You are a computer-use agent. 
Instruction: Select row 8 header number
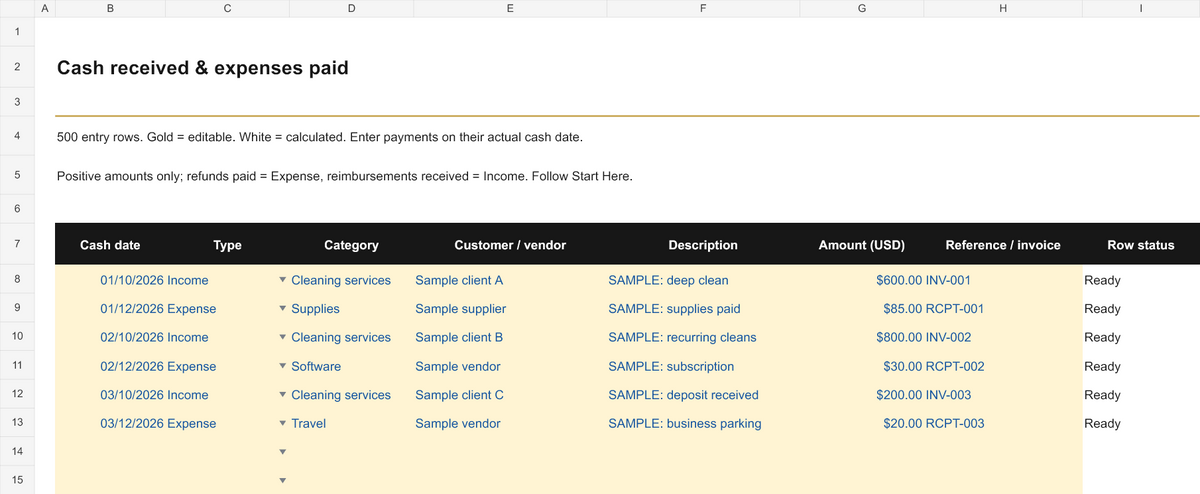17,280
